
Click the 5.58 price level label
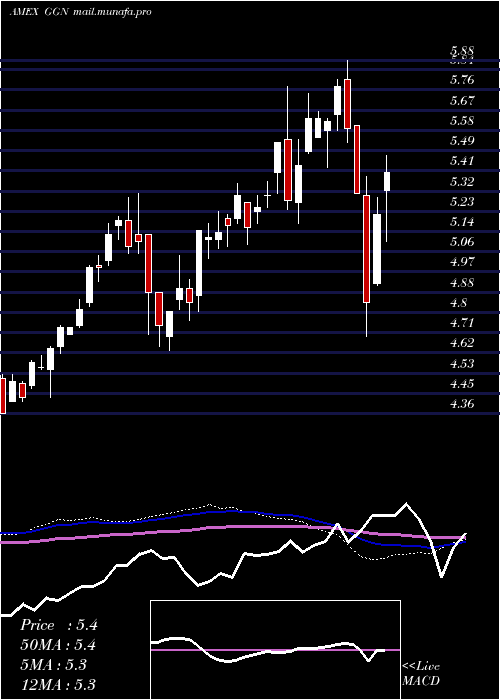click(x=462, y=121)
